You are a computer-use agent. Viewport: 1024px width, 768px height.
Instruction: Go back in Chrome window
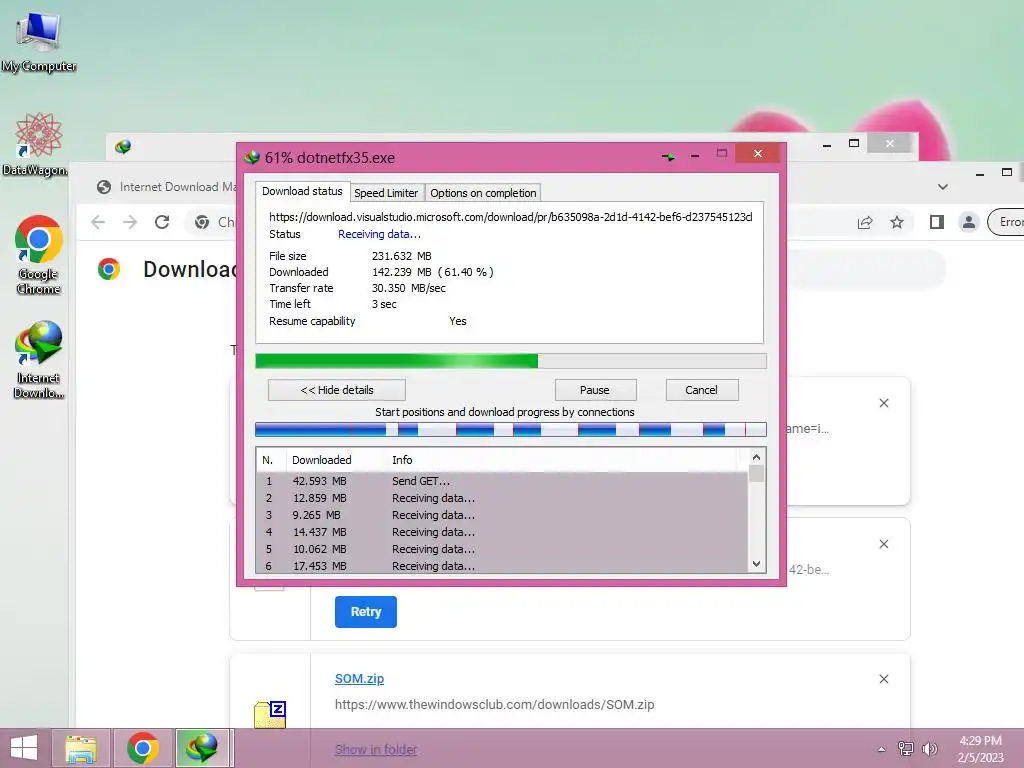(x=98, y=222)
